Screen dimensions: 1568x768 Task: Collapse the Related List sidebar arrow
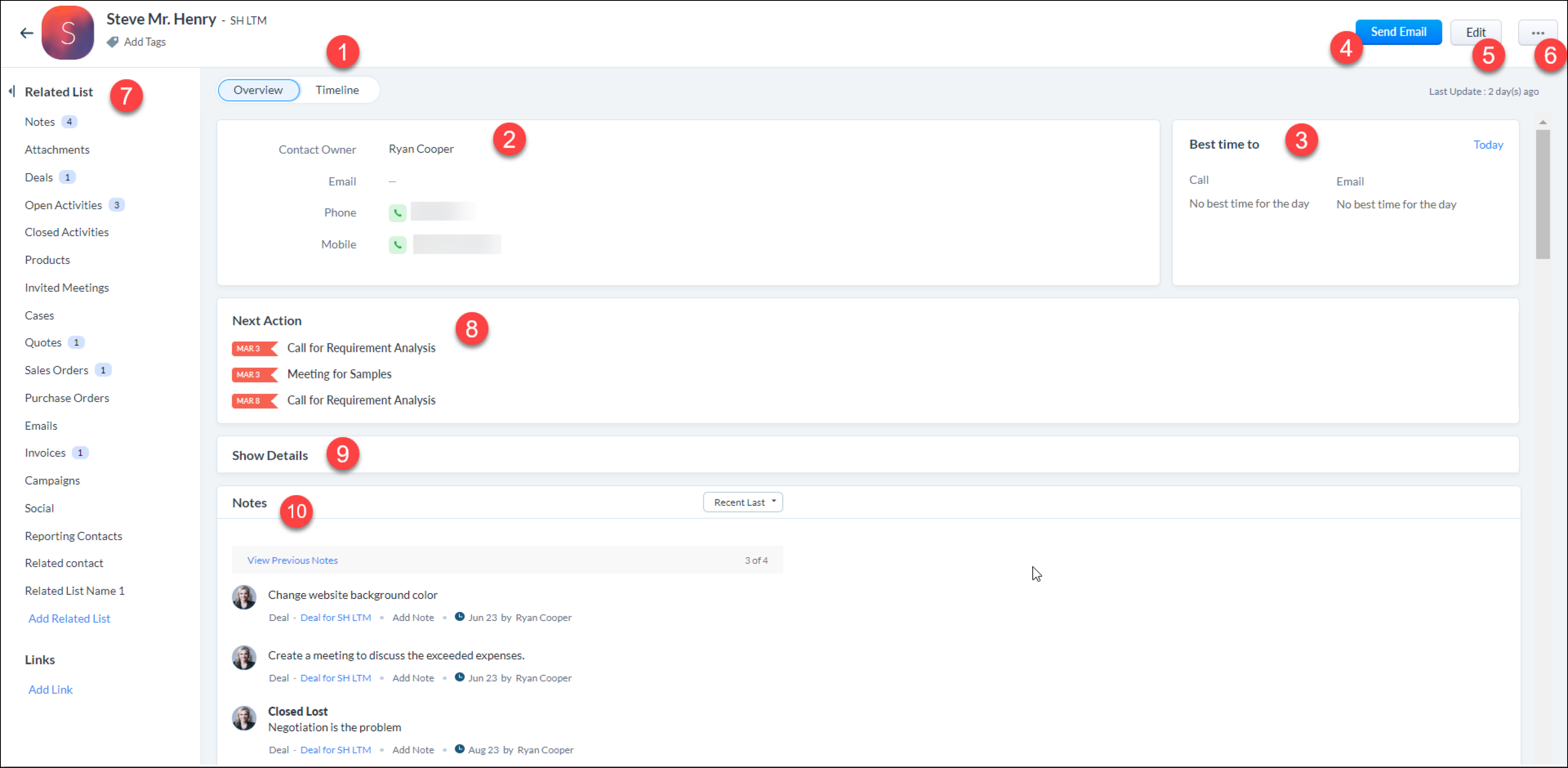11,92
